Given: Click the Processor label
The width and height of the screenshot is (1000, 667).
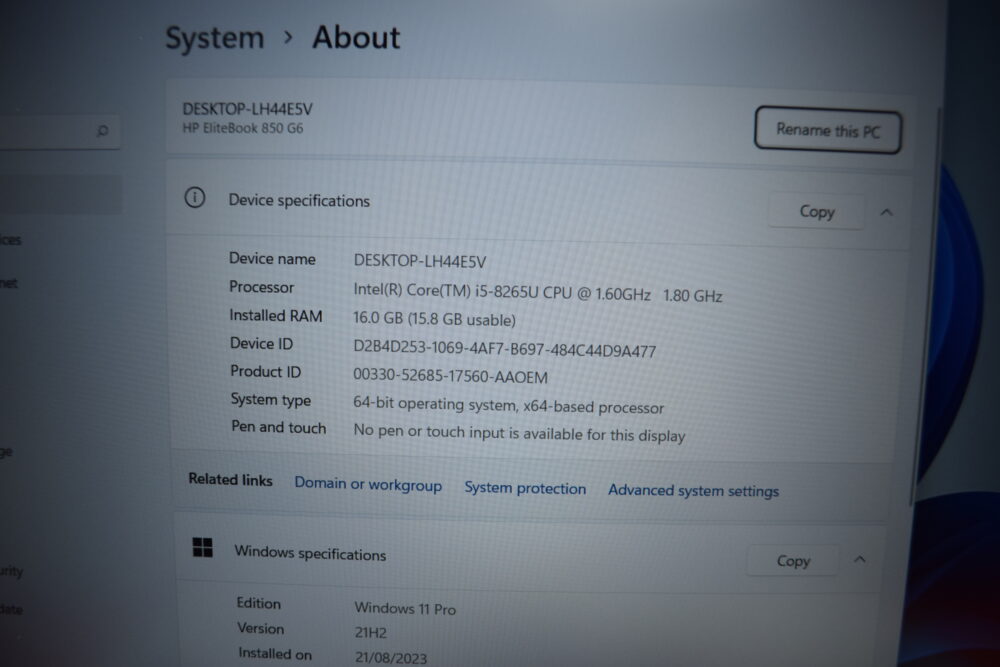Looking at the screenshot, I should (x=261, y=287).
